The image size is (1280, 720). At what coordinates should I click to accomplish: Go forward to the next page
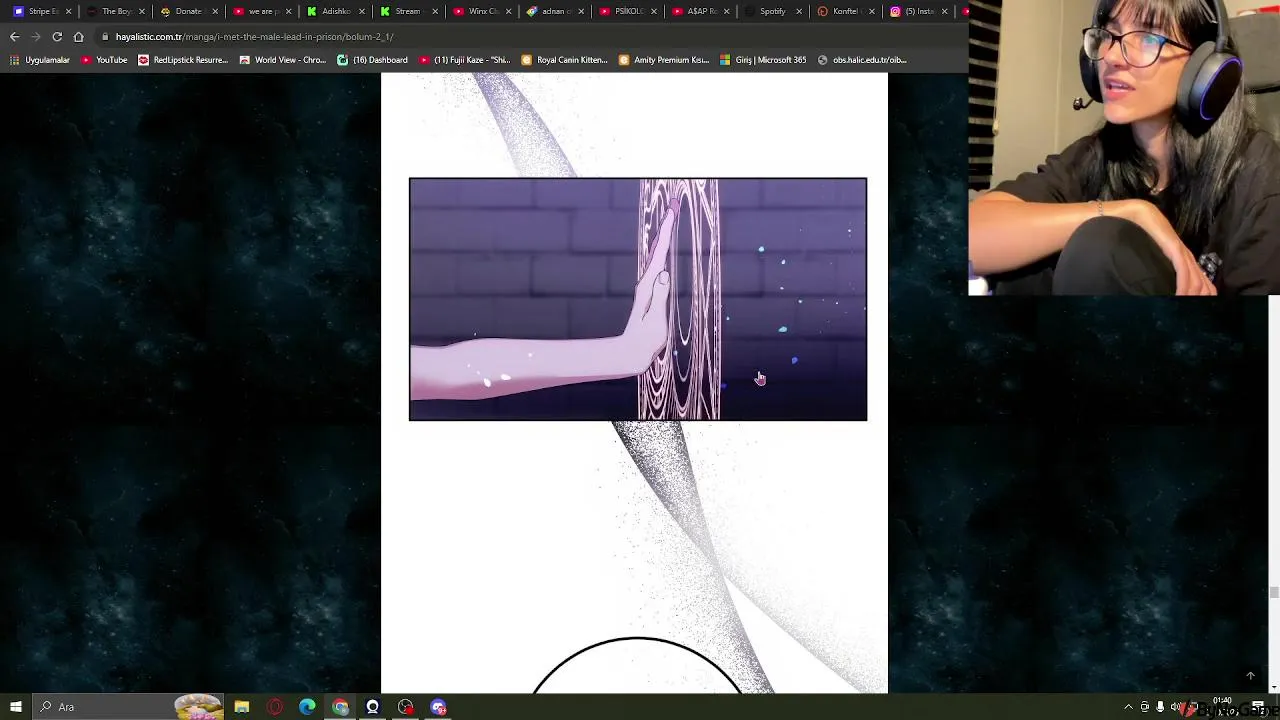pos(36,37)
